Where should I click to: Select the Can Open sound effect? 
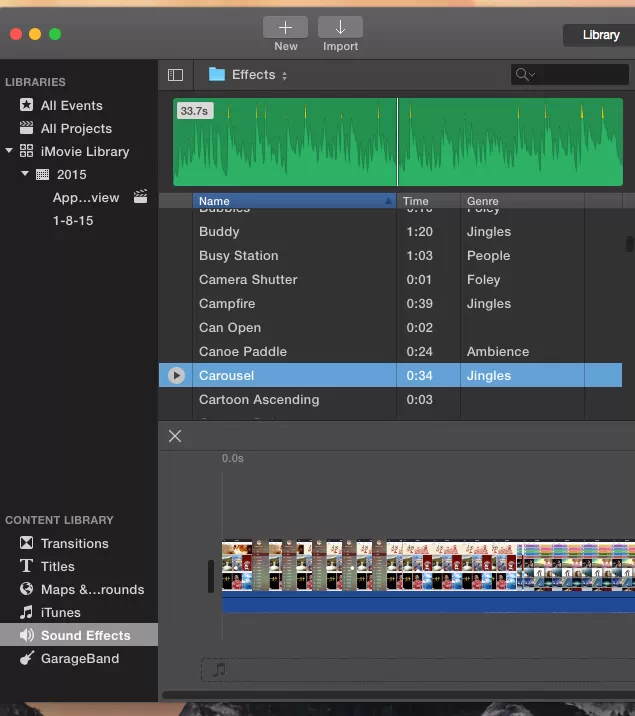(230, 328)
